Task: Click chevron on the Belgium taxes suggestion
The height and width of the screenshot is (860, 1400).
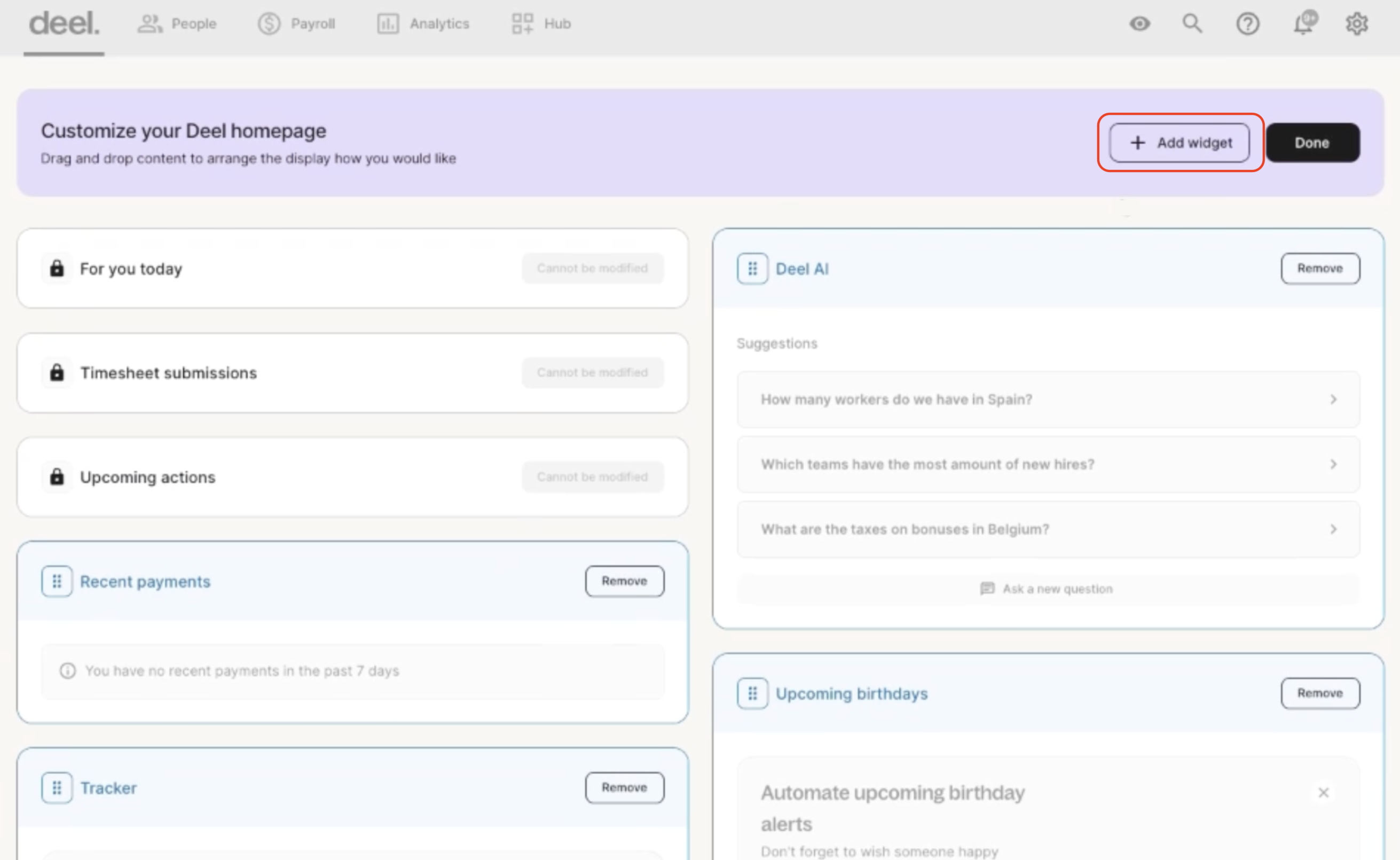Action: coord(1333,529)
